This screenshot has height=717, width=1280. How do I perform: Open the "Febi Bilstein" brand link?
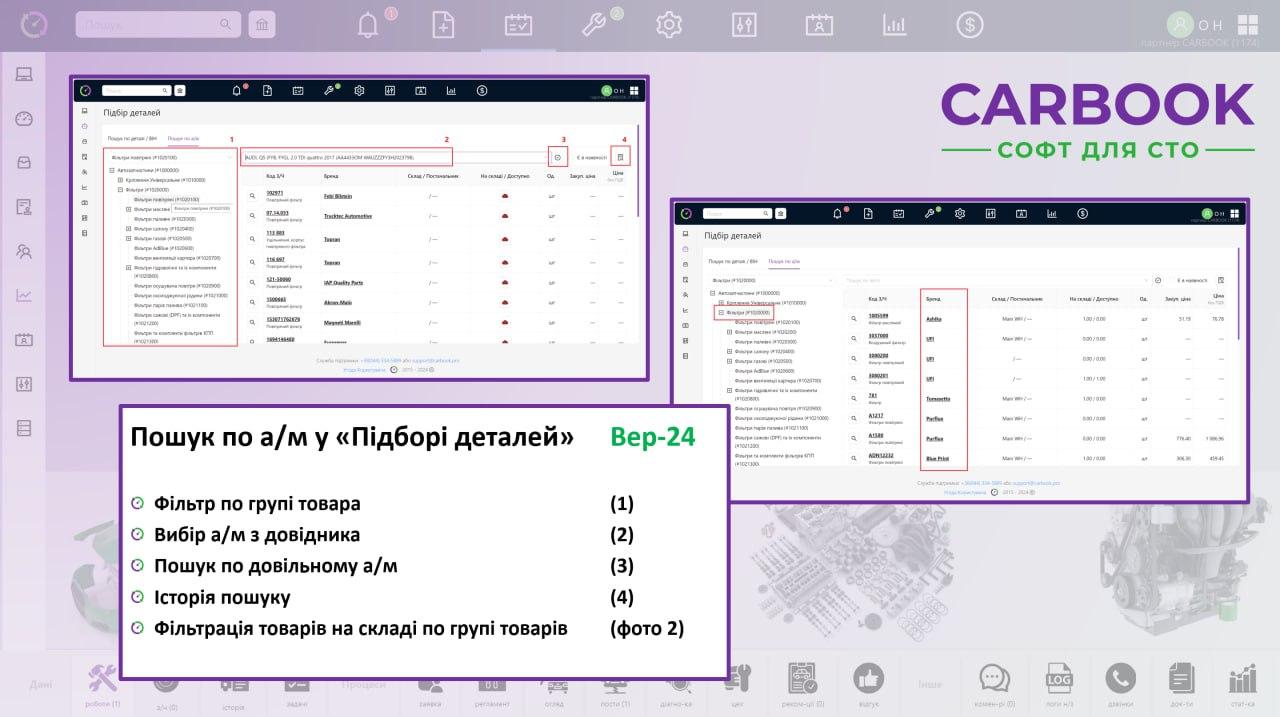pos(338,196)
